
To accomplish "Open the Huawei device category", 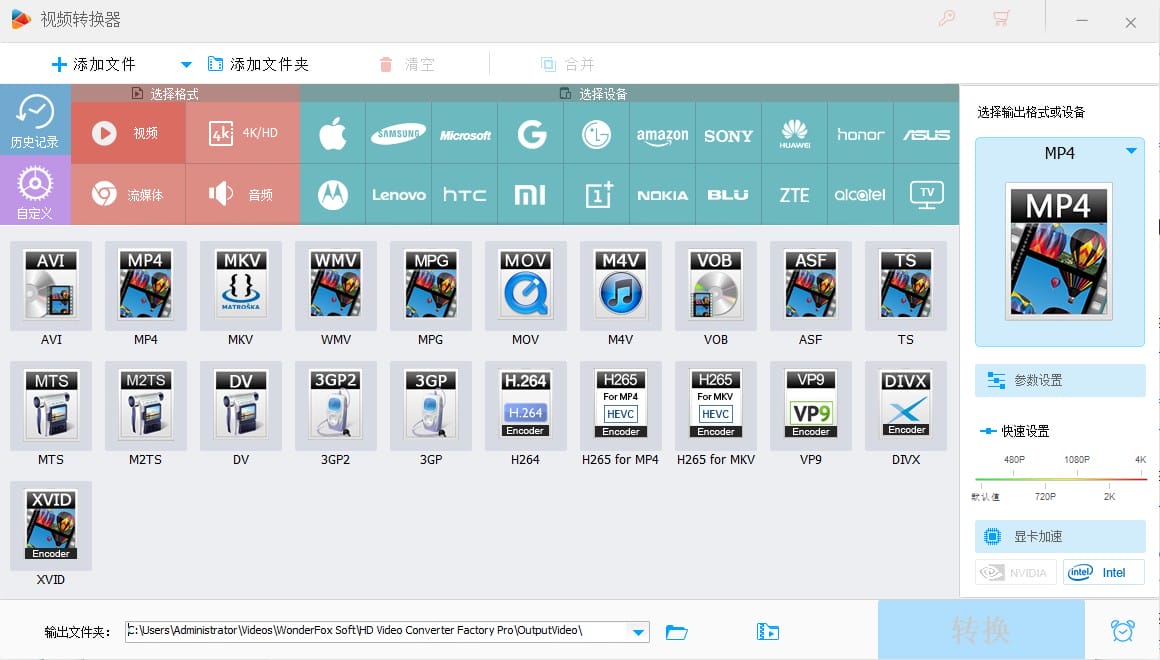I will pos(795,134).
